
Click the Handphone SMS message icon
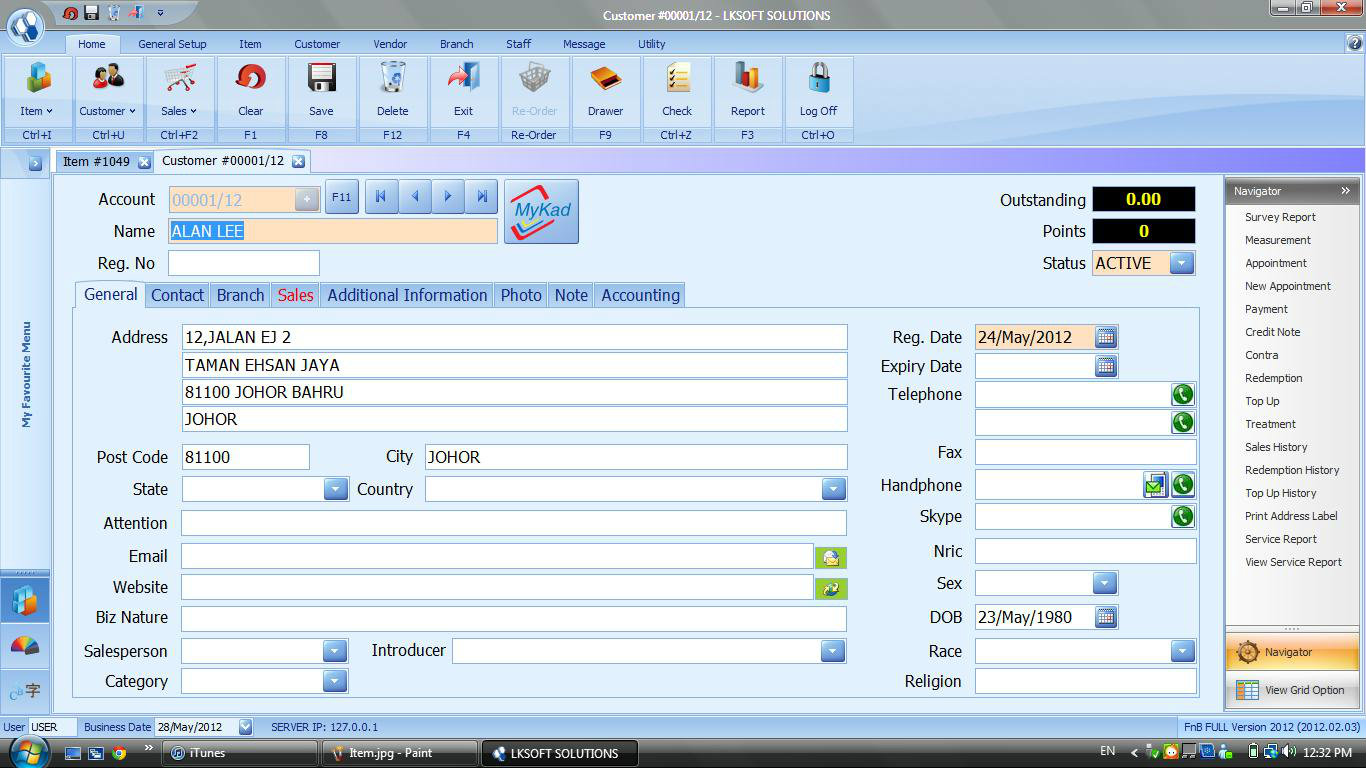1155,485
